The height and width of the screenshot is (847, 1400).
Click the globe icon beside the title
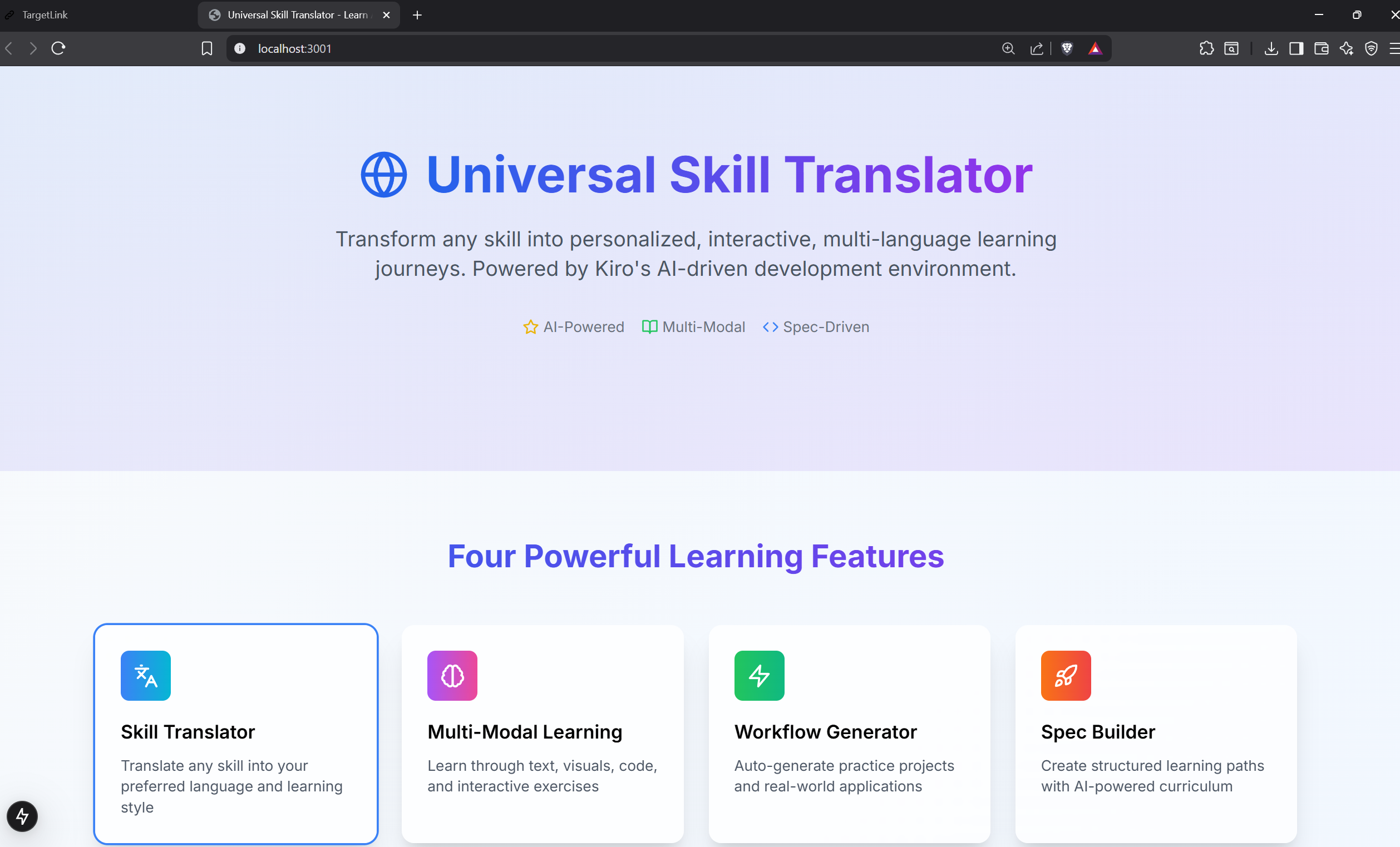pos(384,175)
